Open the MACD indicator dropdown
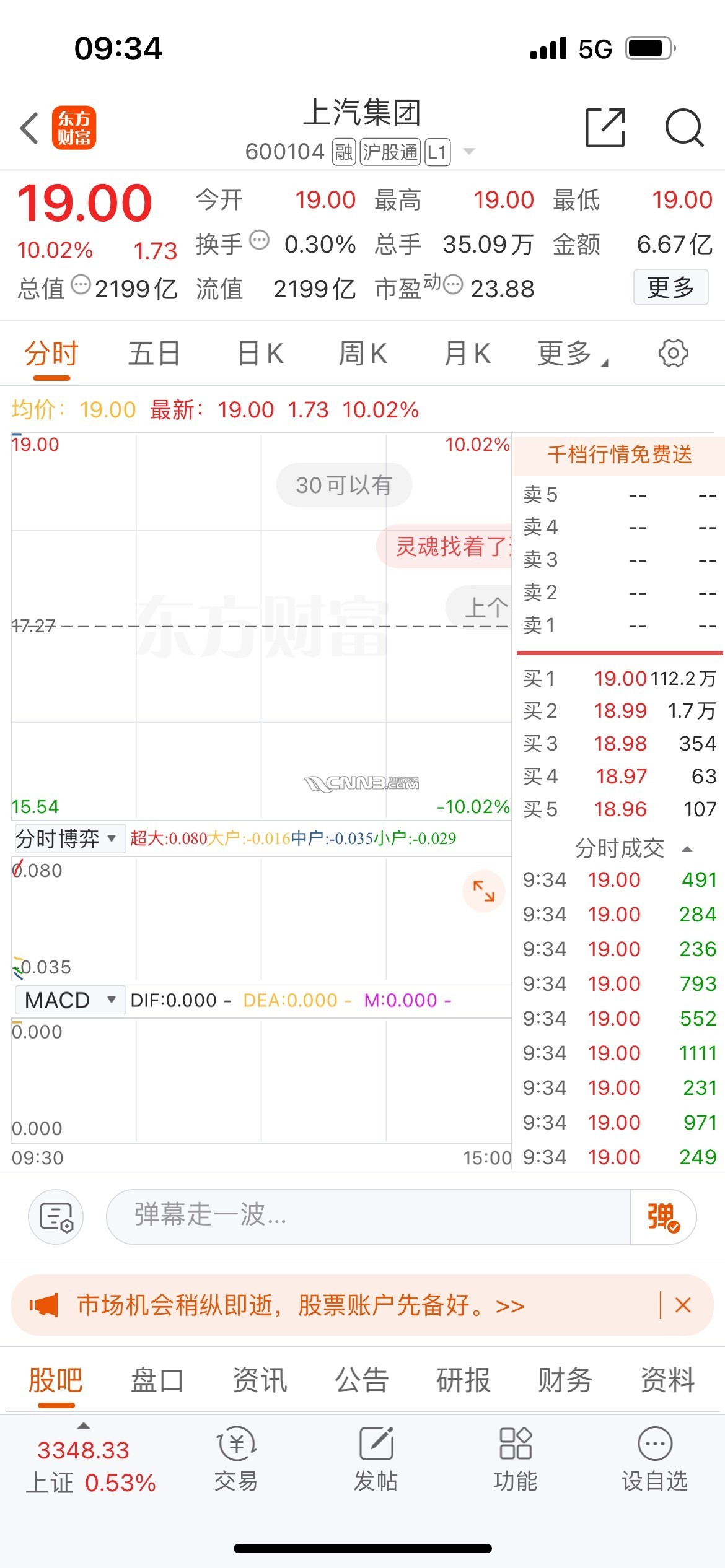This screenshot has width=725, height=1568. (69, 1000)
